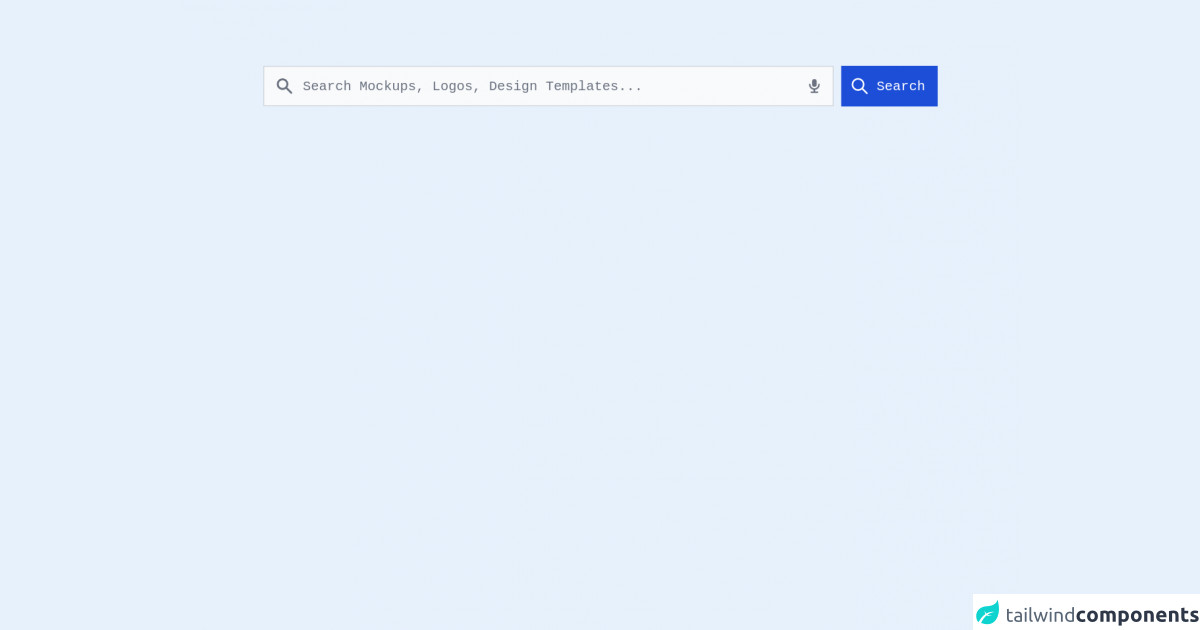This screenshot has width=1200, height=630.
Task: Click the magnifier icon inside the Search button
Action: point(859,86)
